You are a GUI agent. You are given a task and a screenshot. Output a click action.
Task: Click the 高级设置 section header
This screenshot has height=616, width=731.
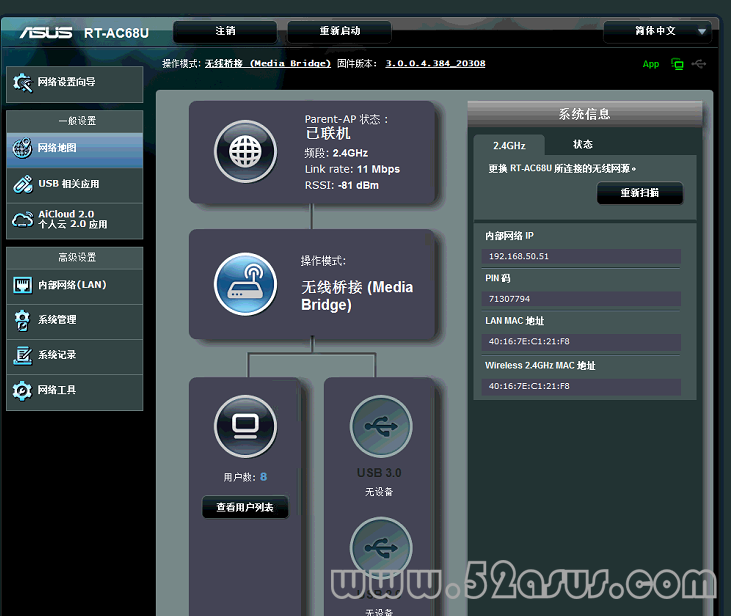point(75,258)
